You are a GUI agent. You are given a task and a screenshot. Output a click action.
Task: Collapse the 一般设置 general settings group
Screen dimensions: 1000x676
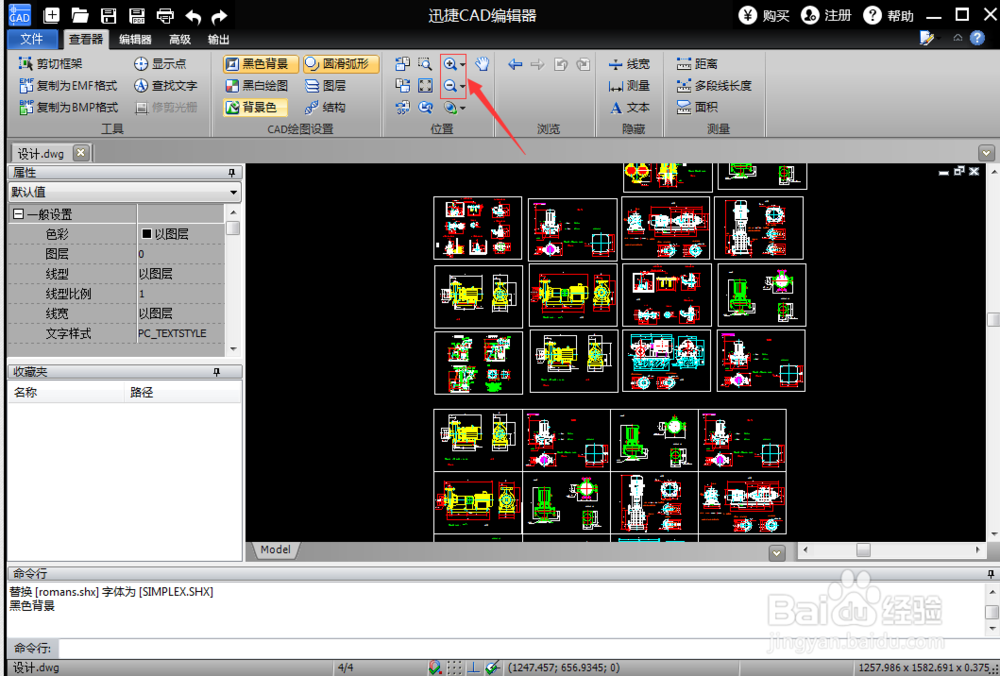click(x=18, y=214)
